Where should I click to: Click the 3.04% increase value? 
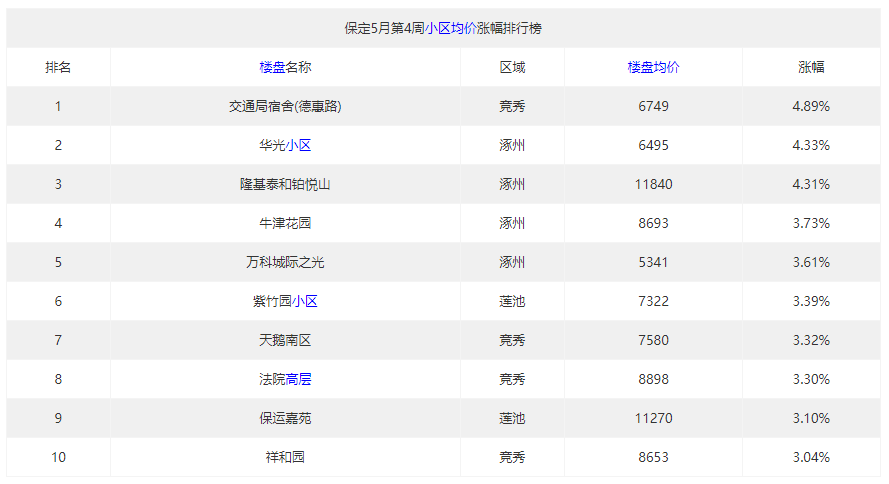[811, 457]
